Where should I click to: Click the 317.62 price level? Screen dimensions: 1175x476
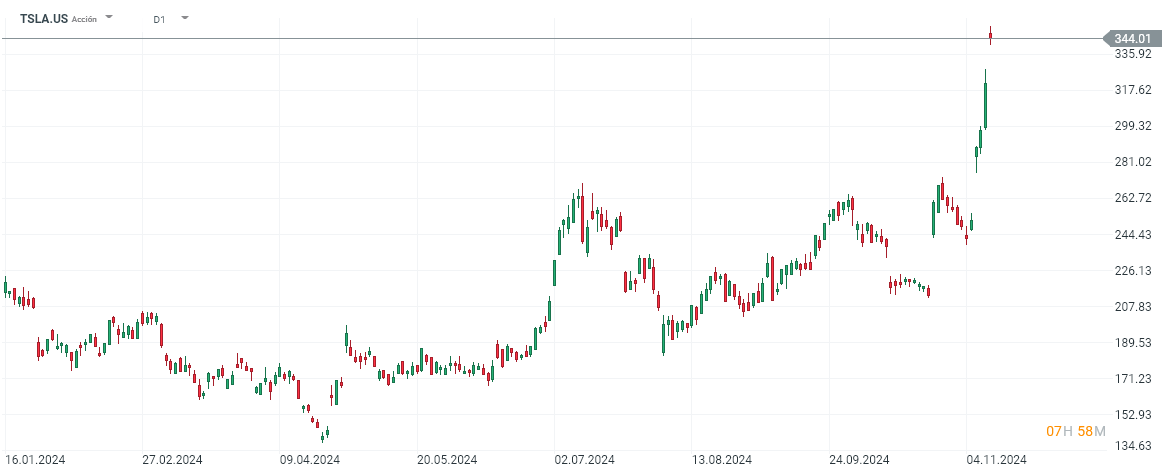[1135, 90]
